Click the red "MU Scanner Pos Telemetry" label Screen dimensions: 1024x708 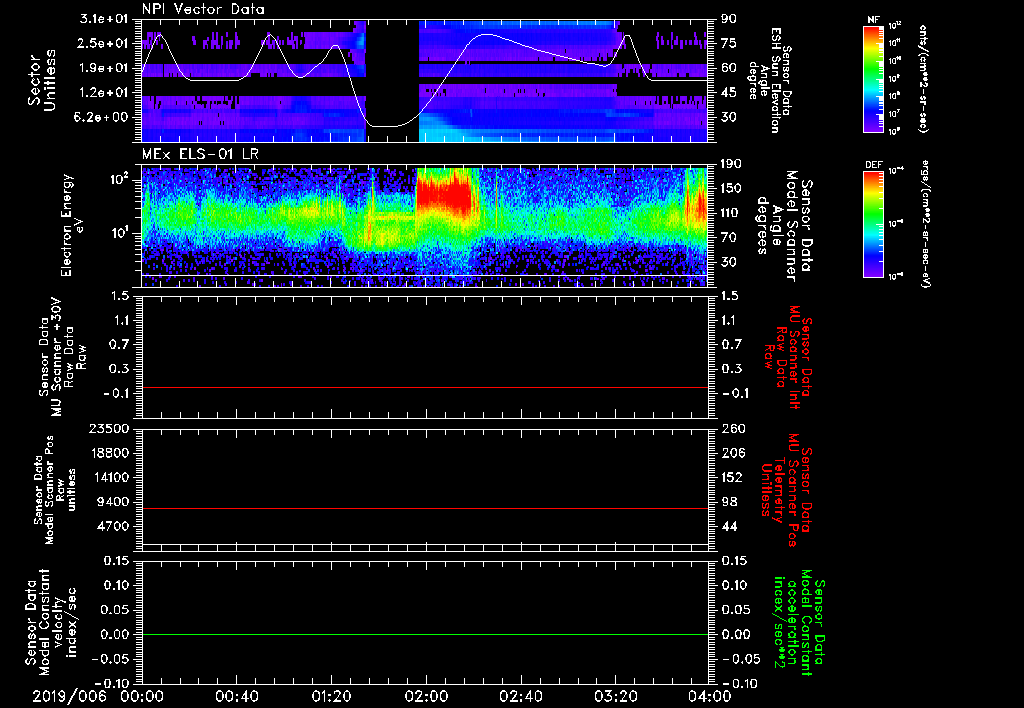786,490
